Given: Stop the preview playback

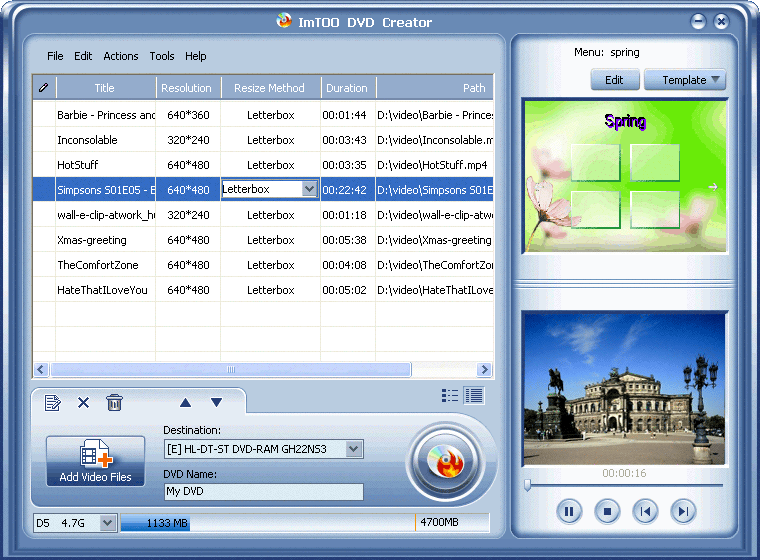Looking at the screenshot, I should (607, 511).
